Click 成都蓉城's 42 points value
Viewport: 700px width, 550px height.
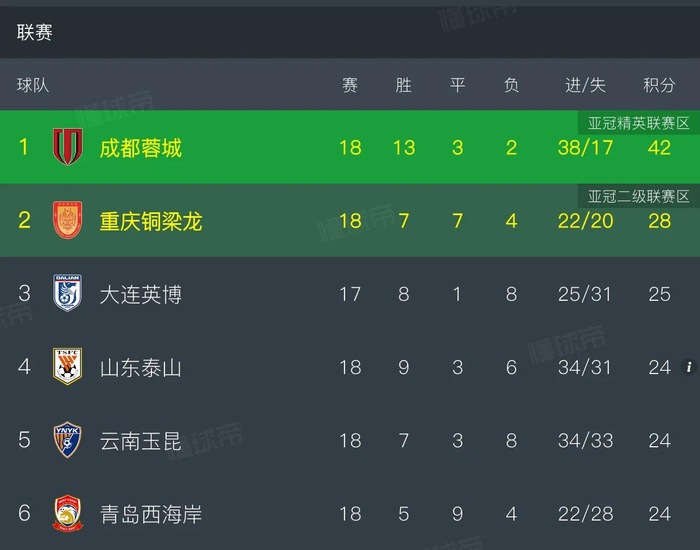(x=659, y=148)
